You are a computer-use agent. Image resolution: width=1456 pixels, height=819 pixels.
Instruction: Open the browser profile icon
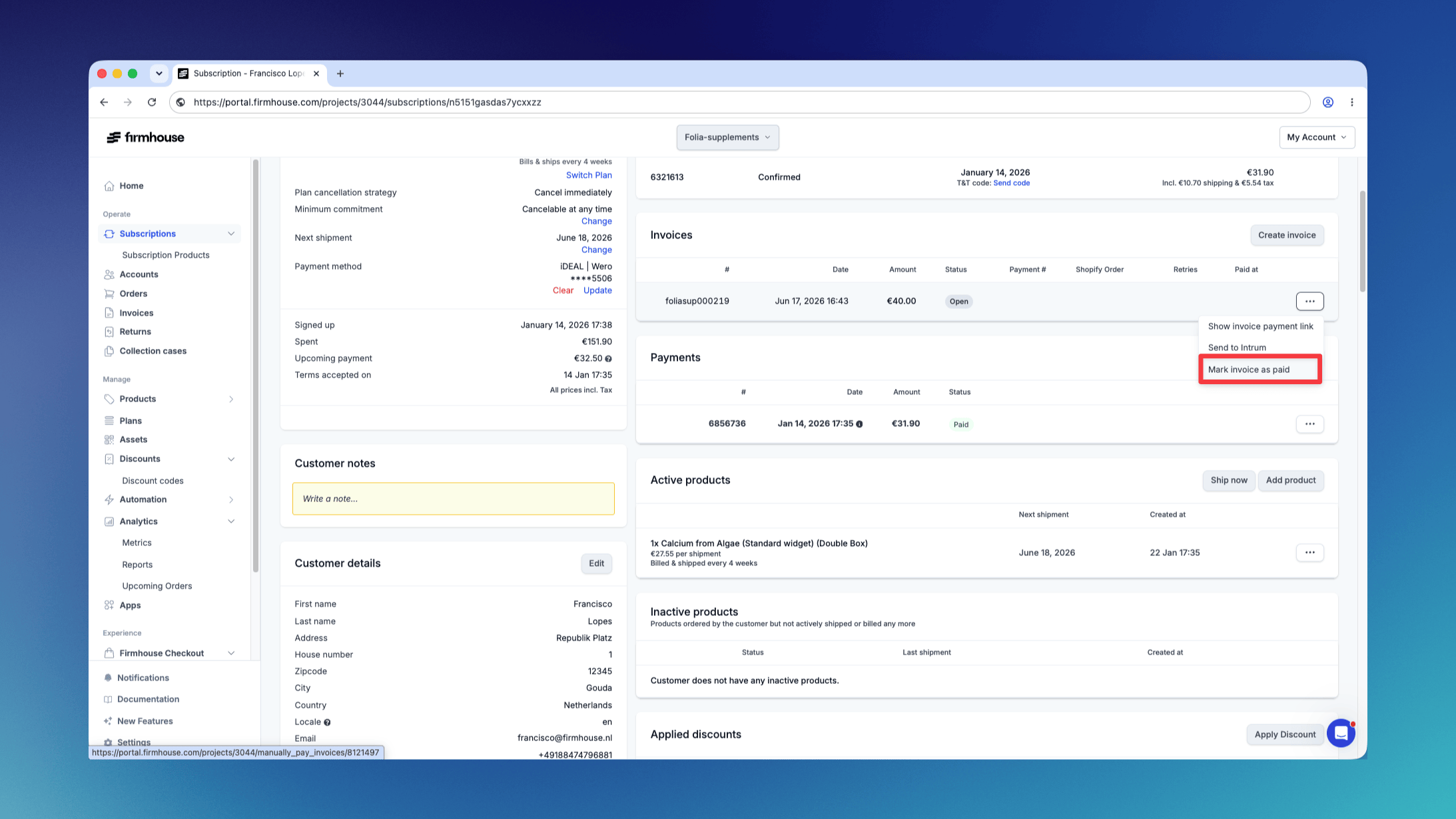point(1327,102)
